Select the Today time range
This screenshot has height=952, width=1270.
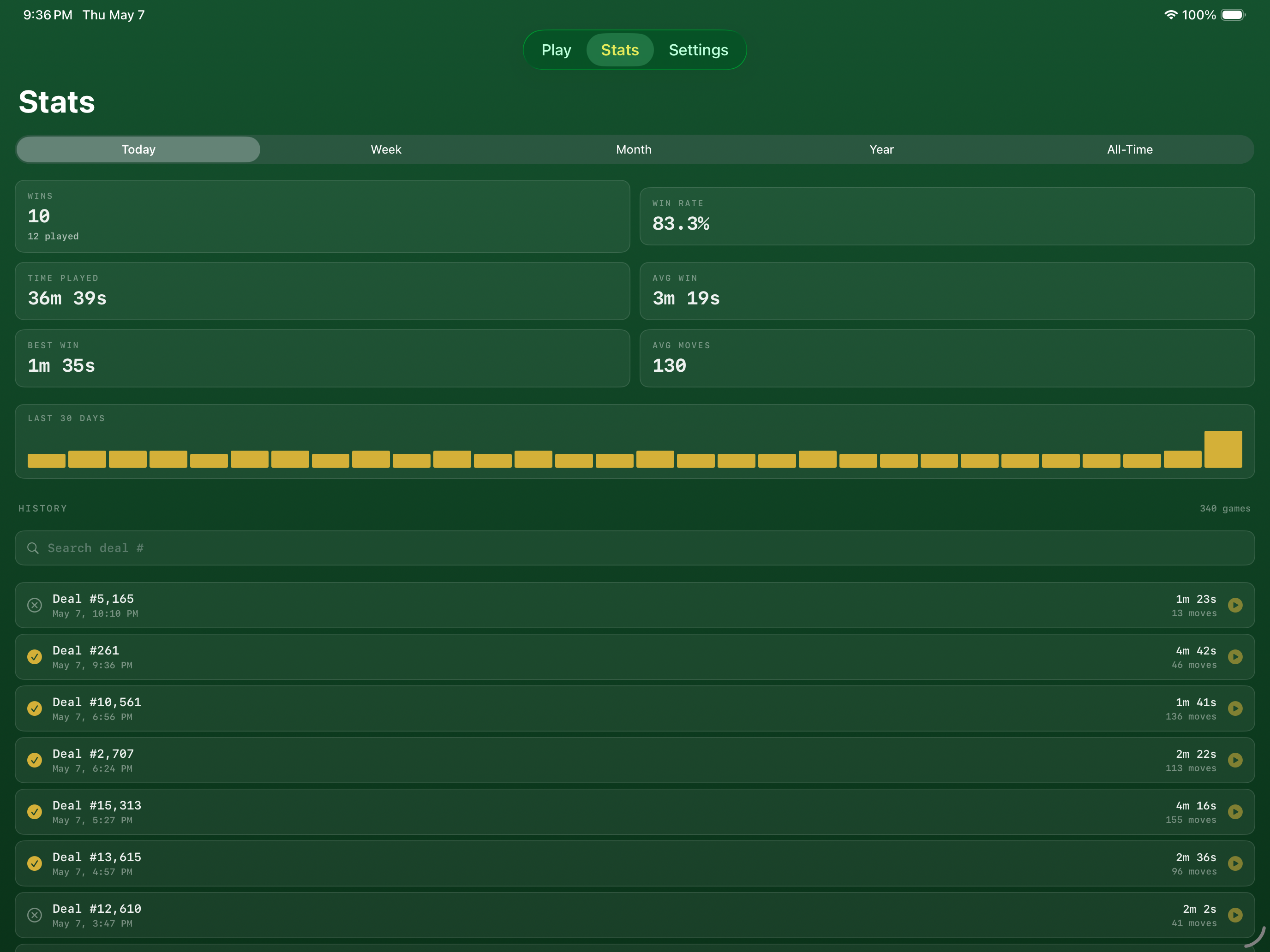pos(138,149)
